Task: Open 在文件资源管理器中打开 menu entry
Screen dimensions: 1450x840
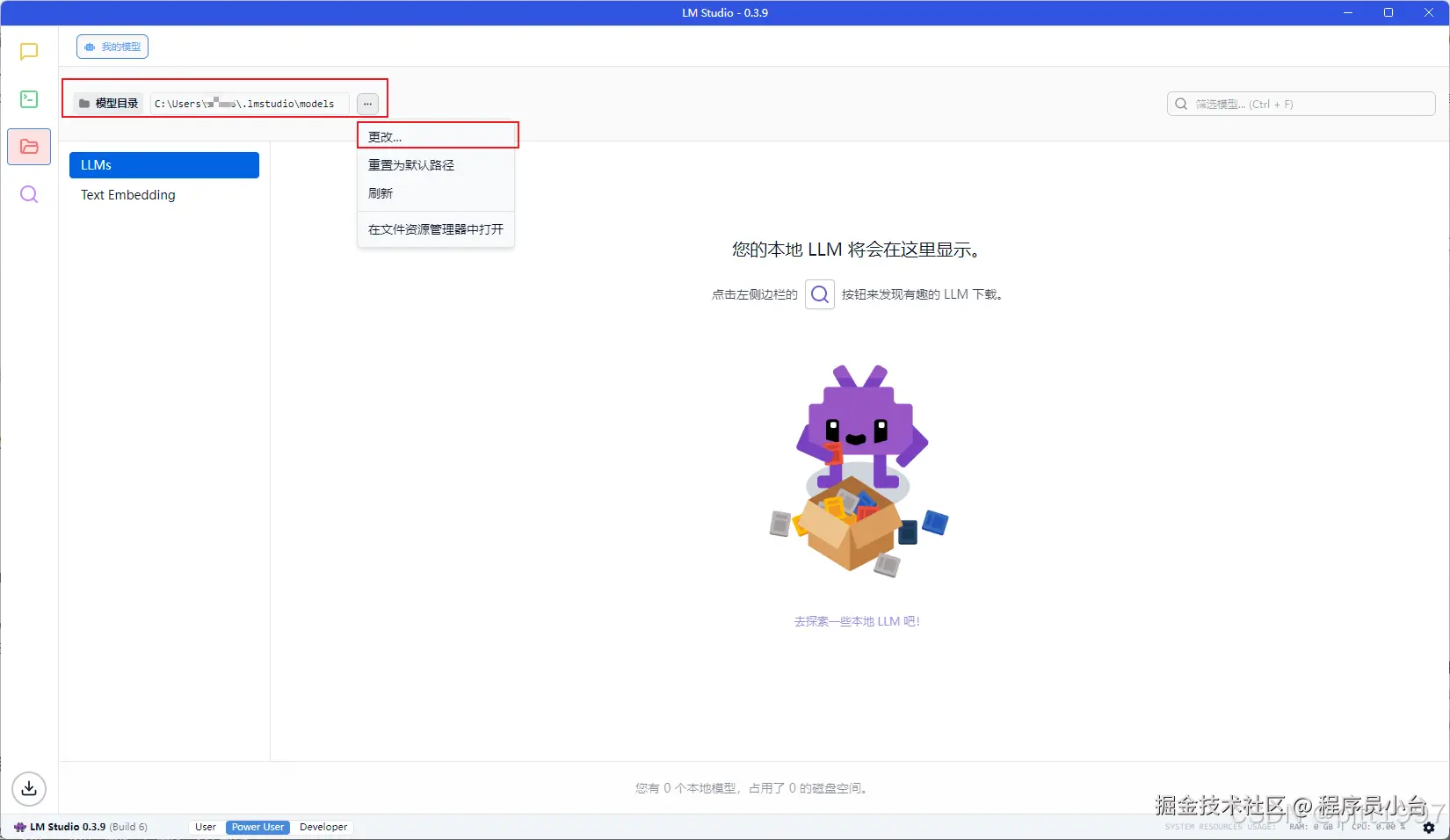Action: tap(435, 229)
